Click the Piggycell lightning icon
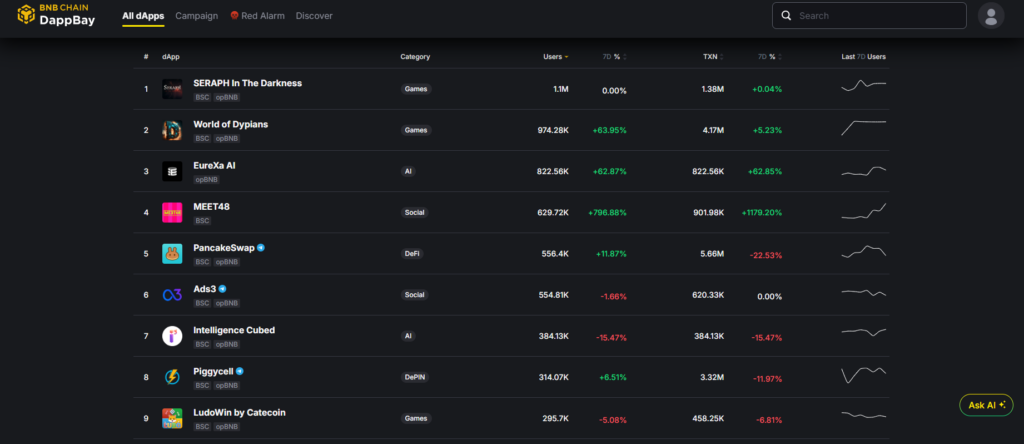The image size is (1024, 444). click(x=172, y=377)
